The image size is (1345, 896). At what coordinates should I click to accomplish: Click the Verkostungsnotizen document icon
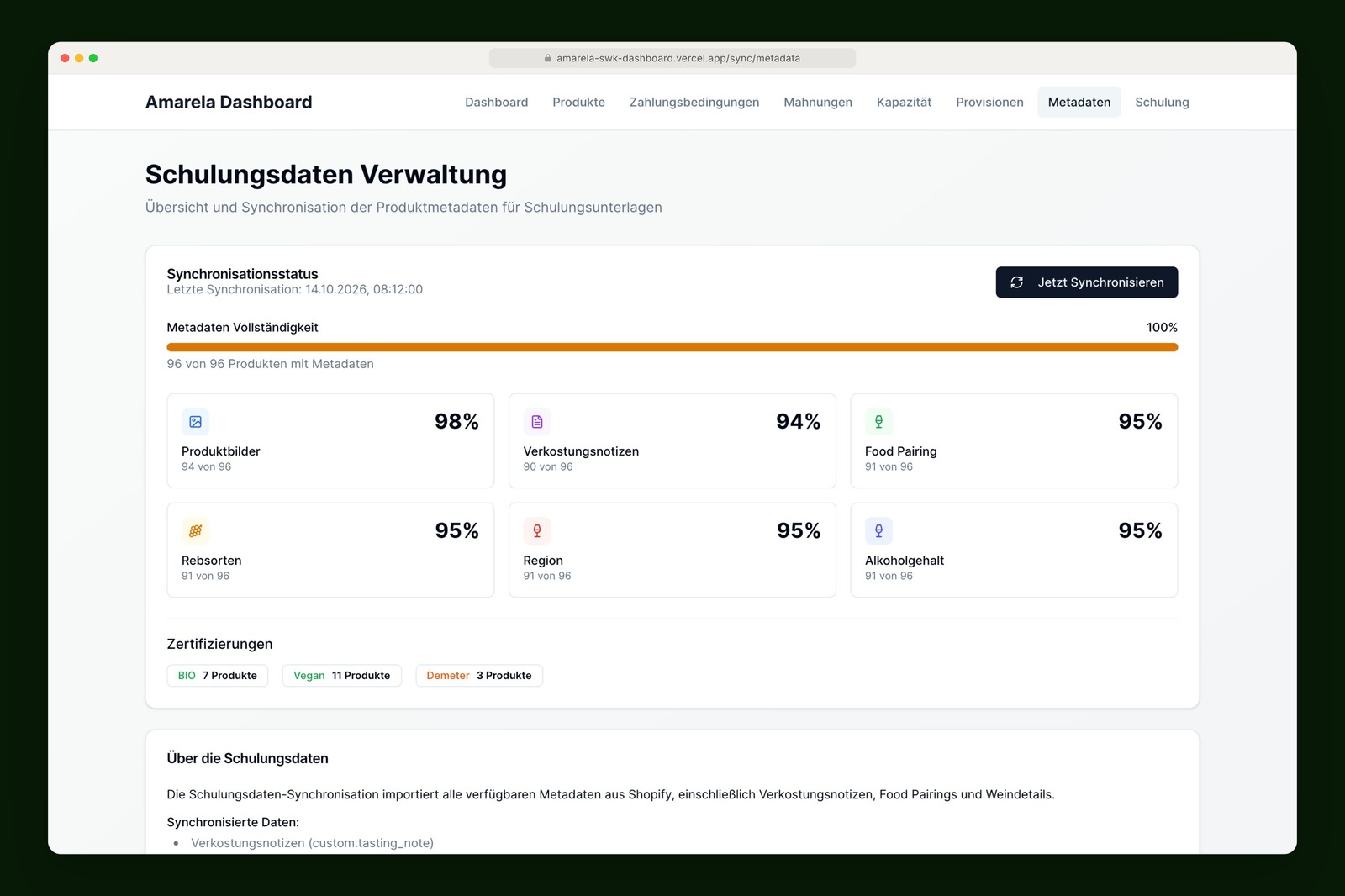537,422
